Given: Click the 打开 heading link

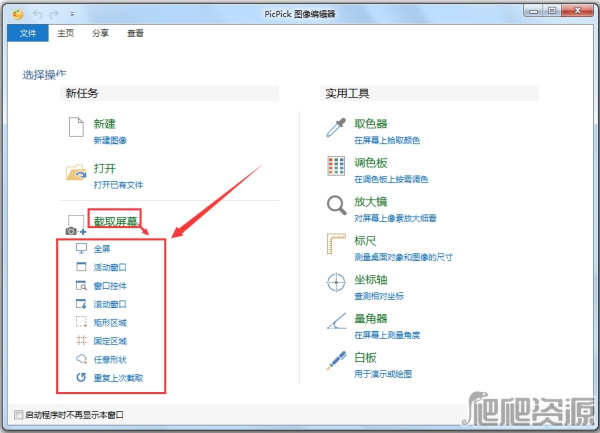Looking at the screenshot, I should click(x=104, y=168).
